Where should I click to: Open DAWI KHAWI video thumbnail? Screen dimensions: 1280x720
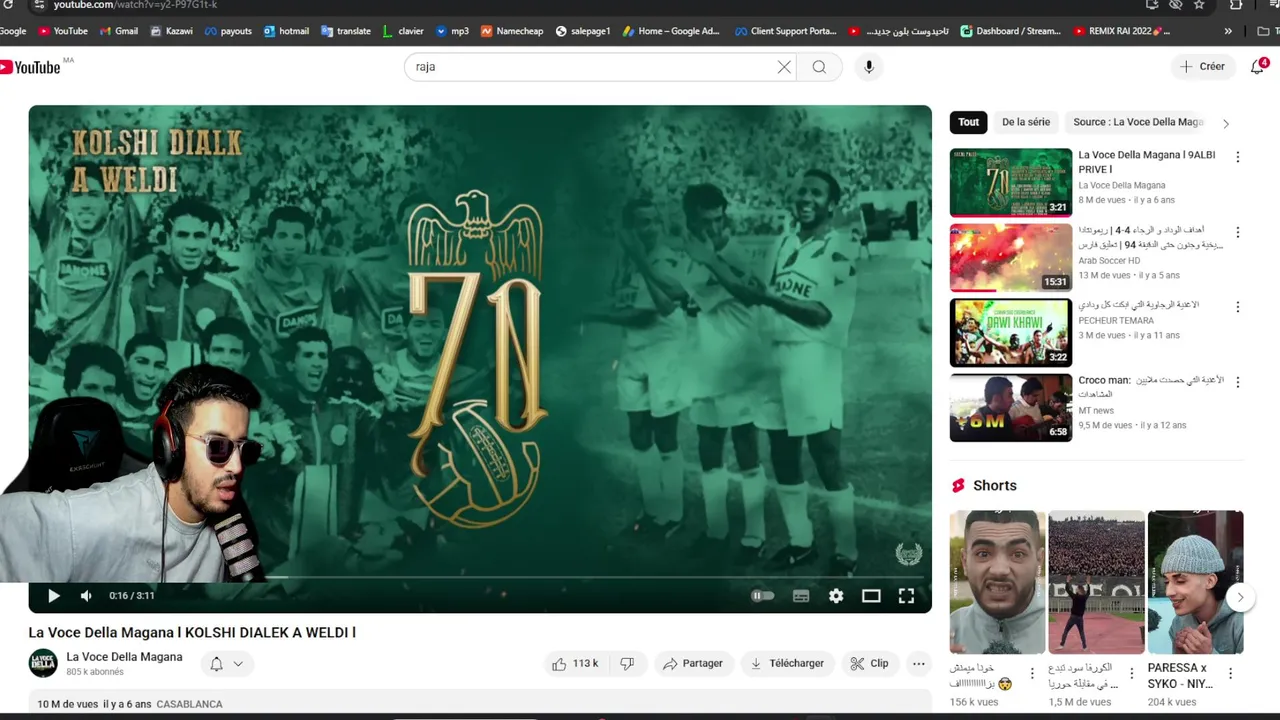[x=1011, y=333]
